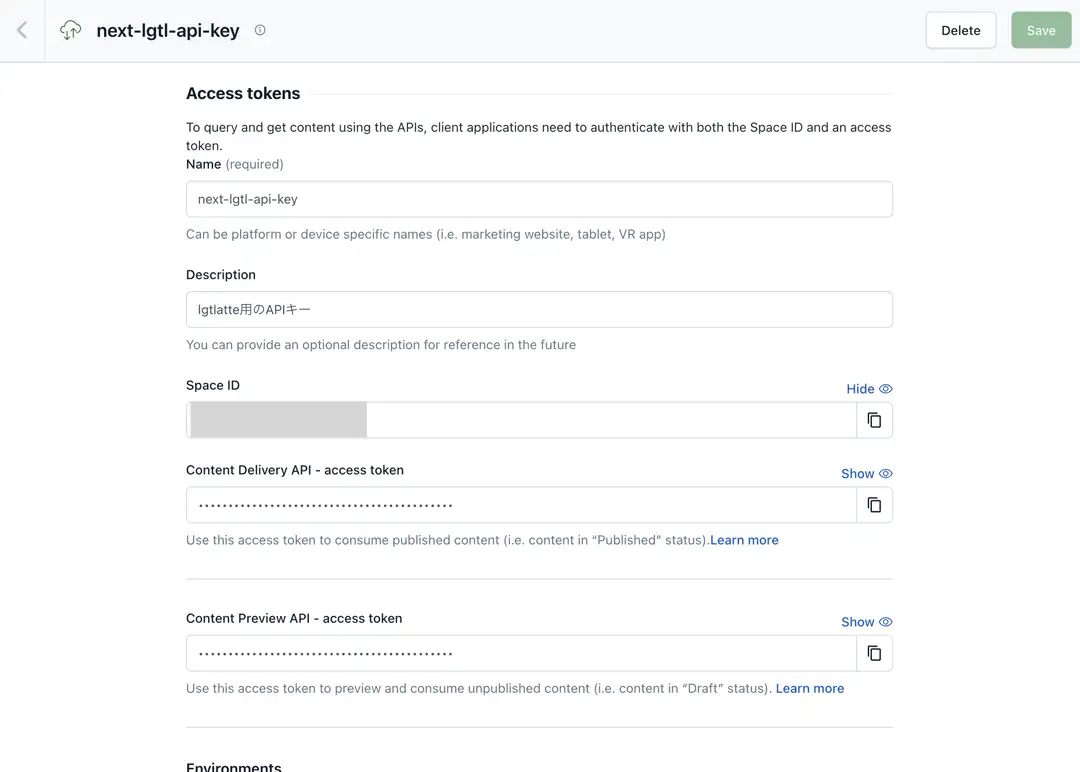
Task: Show the Content Delivery API token
Action: pos(866,474)
